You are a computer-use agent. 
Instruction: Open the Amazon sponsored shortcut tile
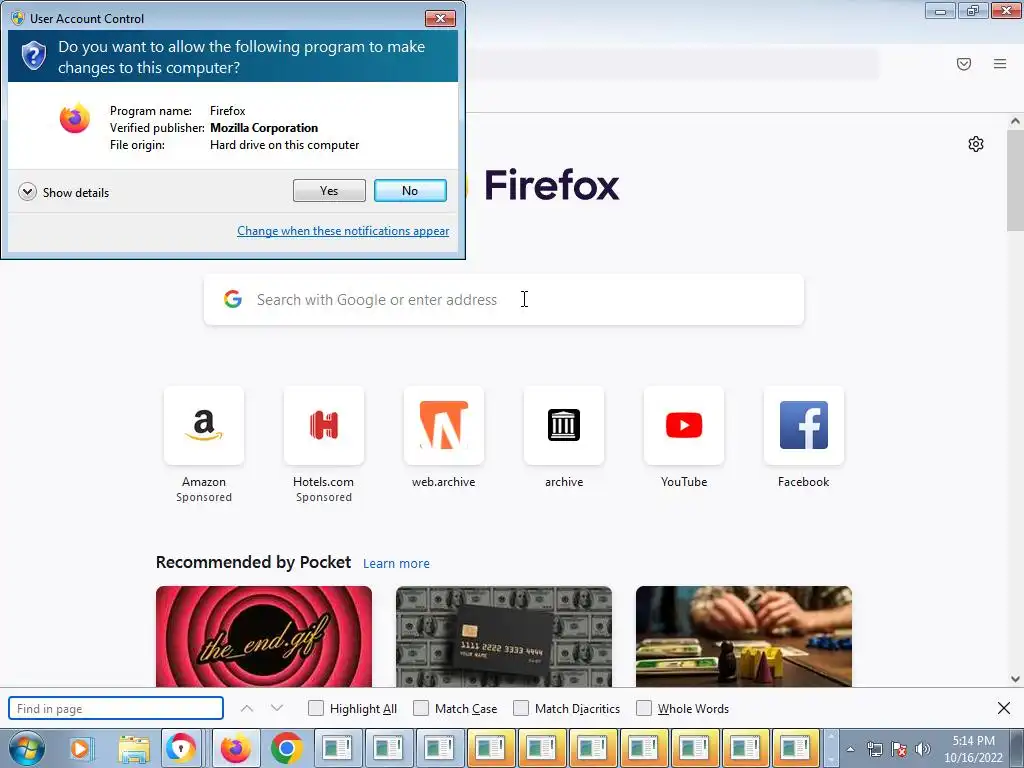(204, 425)
